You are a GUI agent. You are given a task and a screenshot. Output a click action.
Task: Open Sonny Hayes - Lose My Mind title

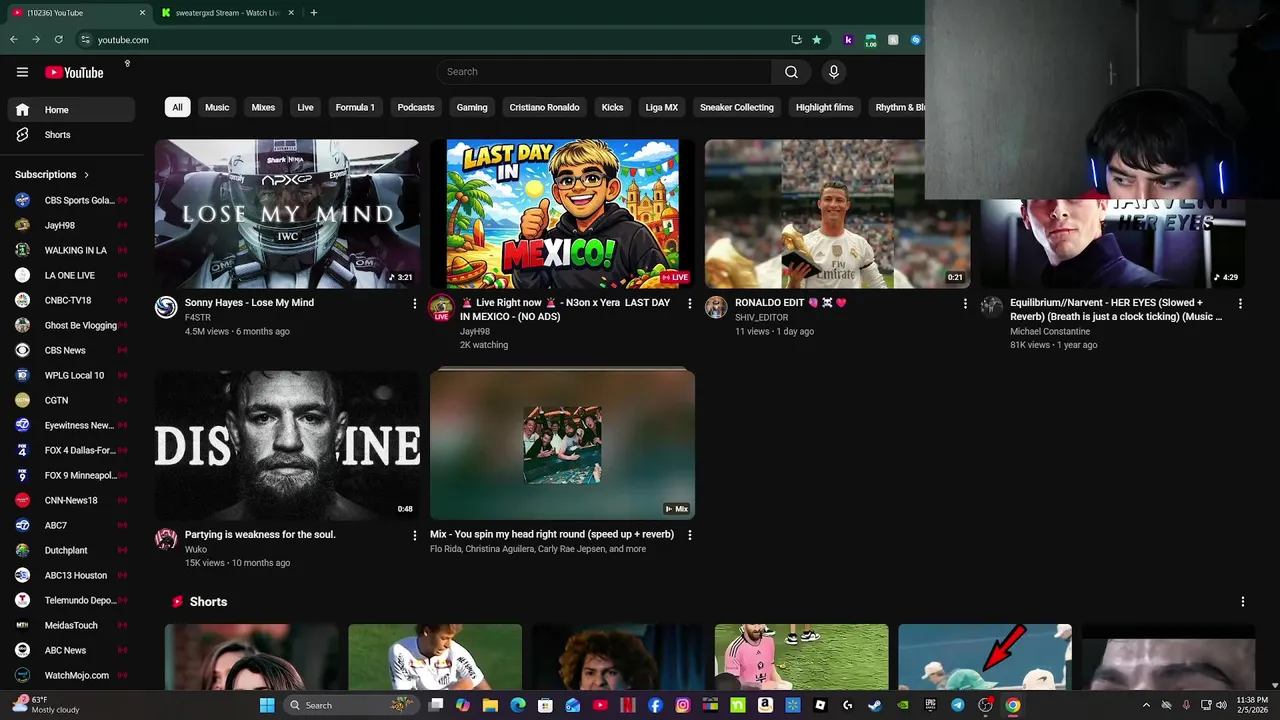[x=249, y=303]
